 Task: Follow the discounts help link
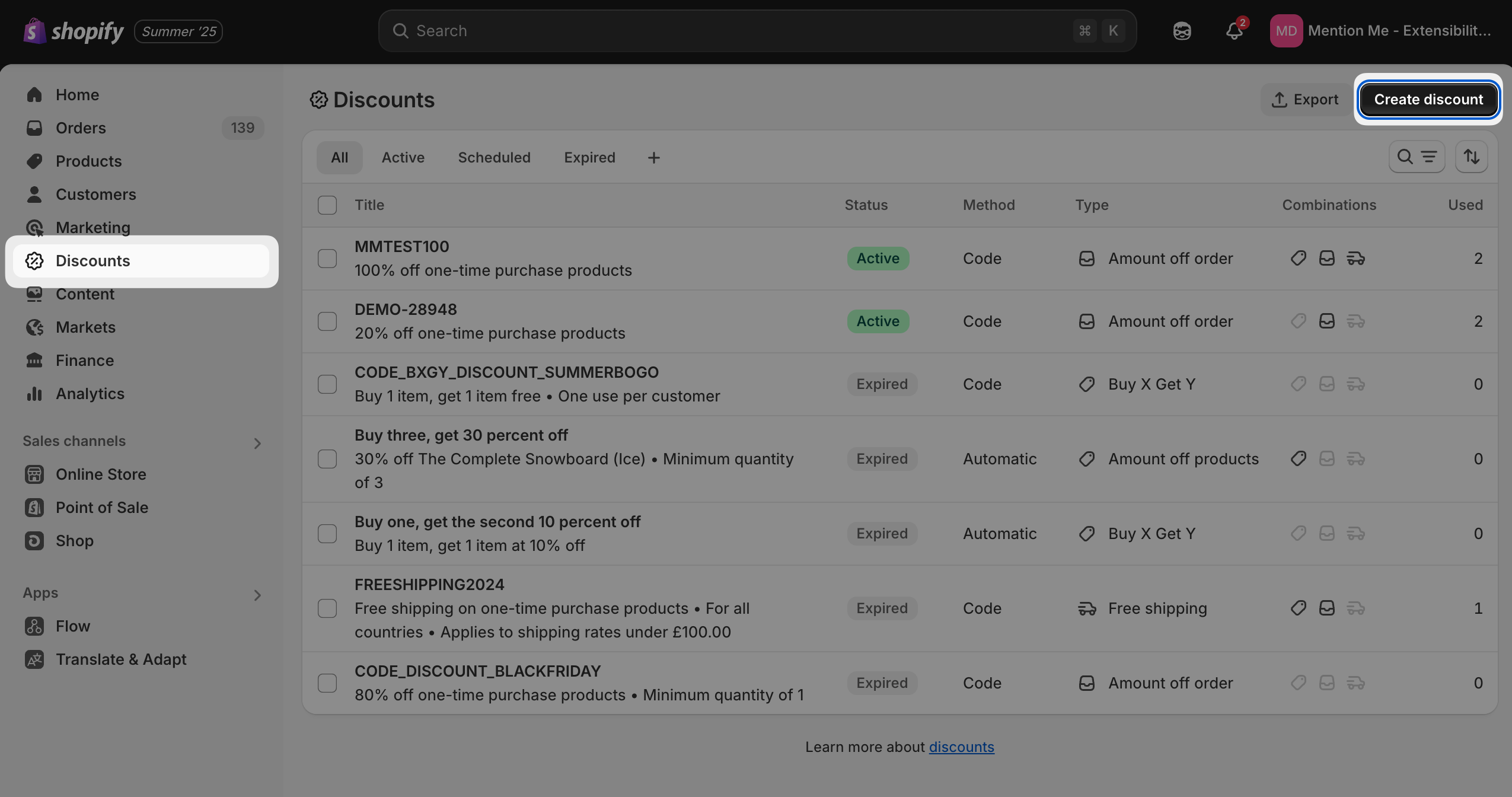(961, 747)
